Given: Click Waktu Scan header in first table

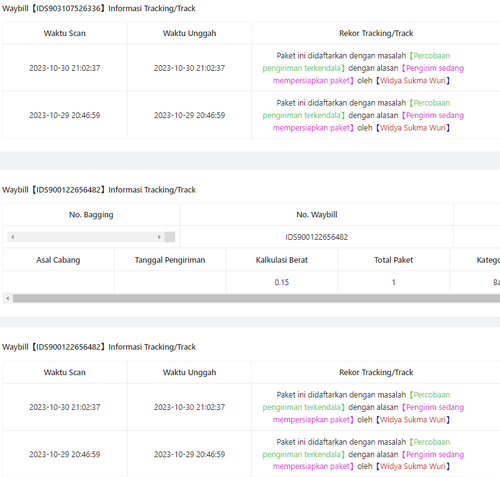Looking at the screenshot, I should 65,33.
